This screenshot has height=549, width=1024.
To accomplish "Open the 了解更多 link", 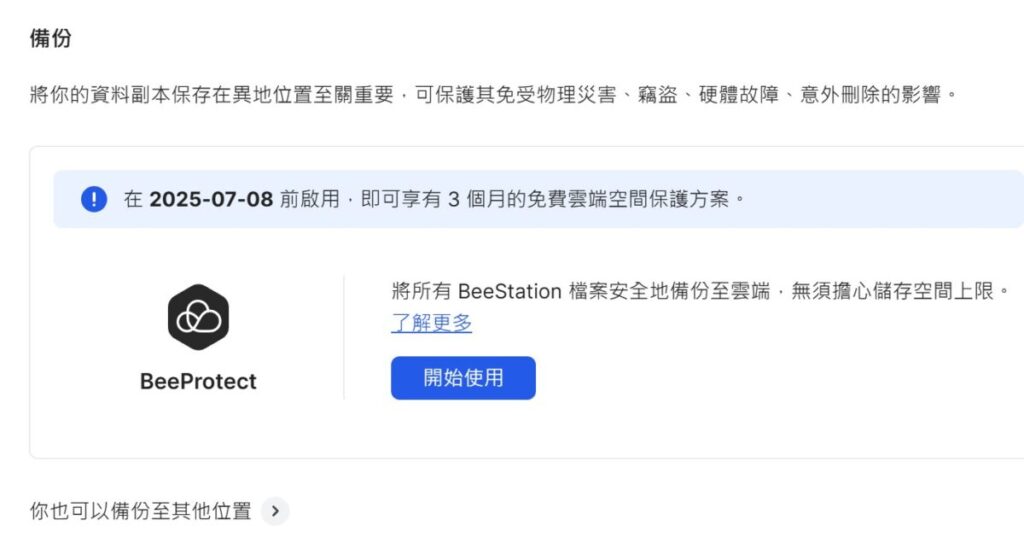I will click(x=431, y=322).
